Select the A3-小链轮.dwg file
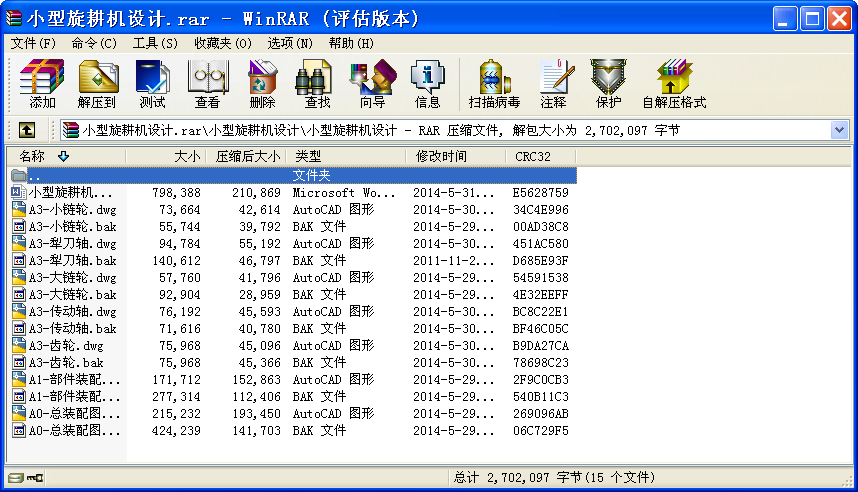The height and width of the screenshot is (492, 858). coord(71,210)
